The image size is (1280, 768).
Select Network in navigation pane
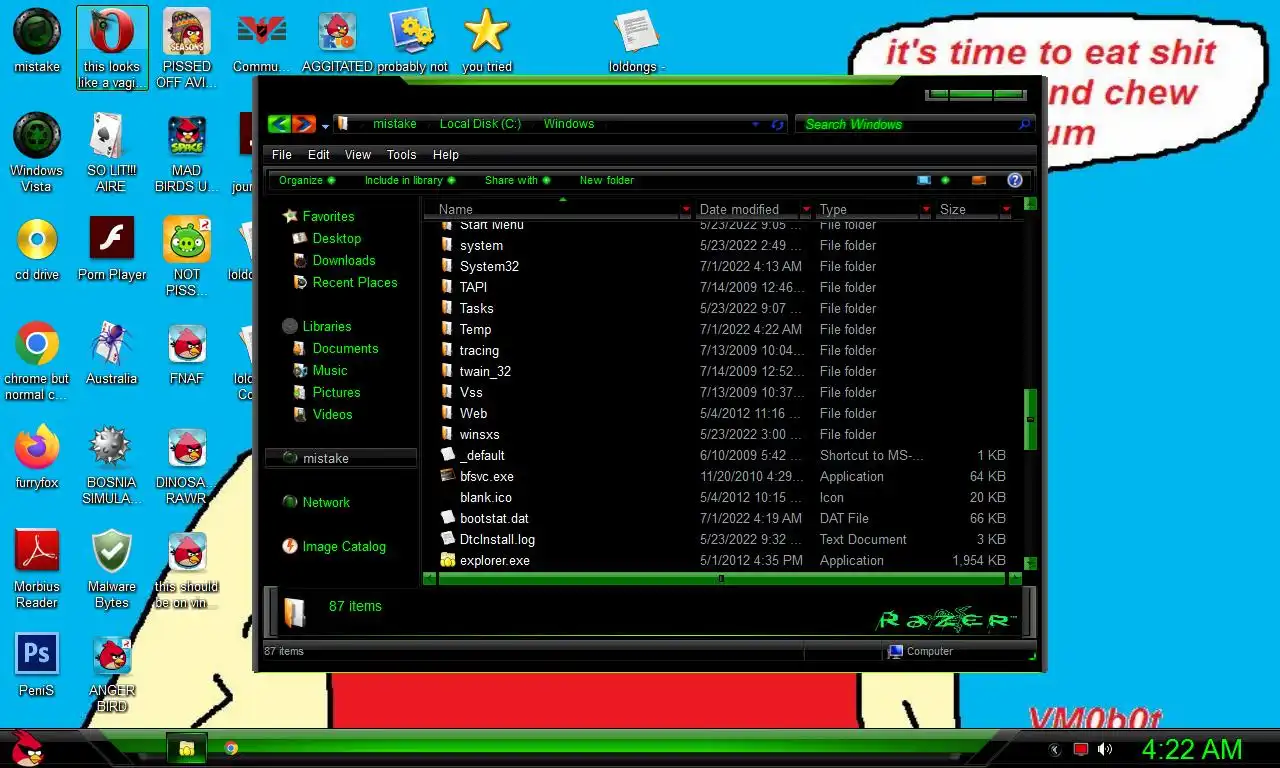click(326, 502)
